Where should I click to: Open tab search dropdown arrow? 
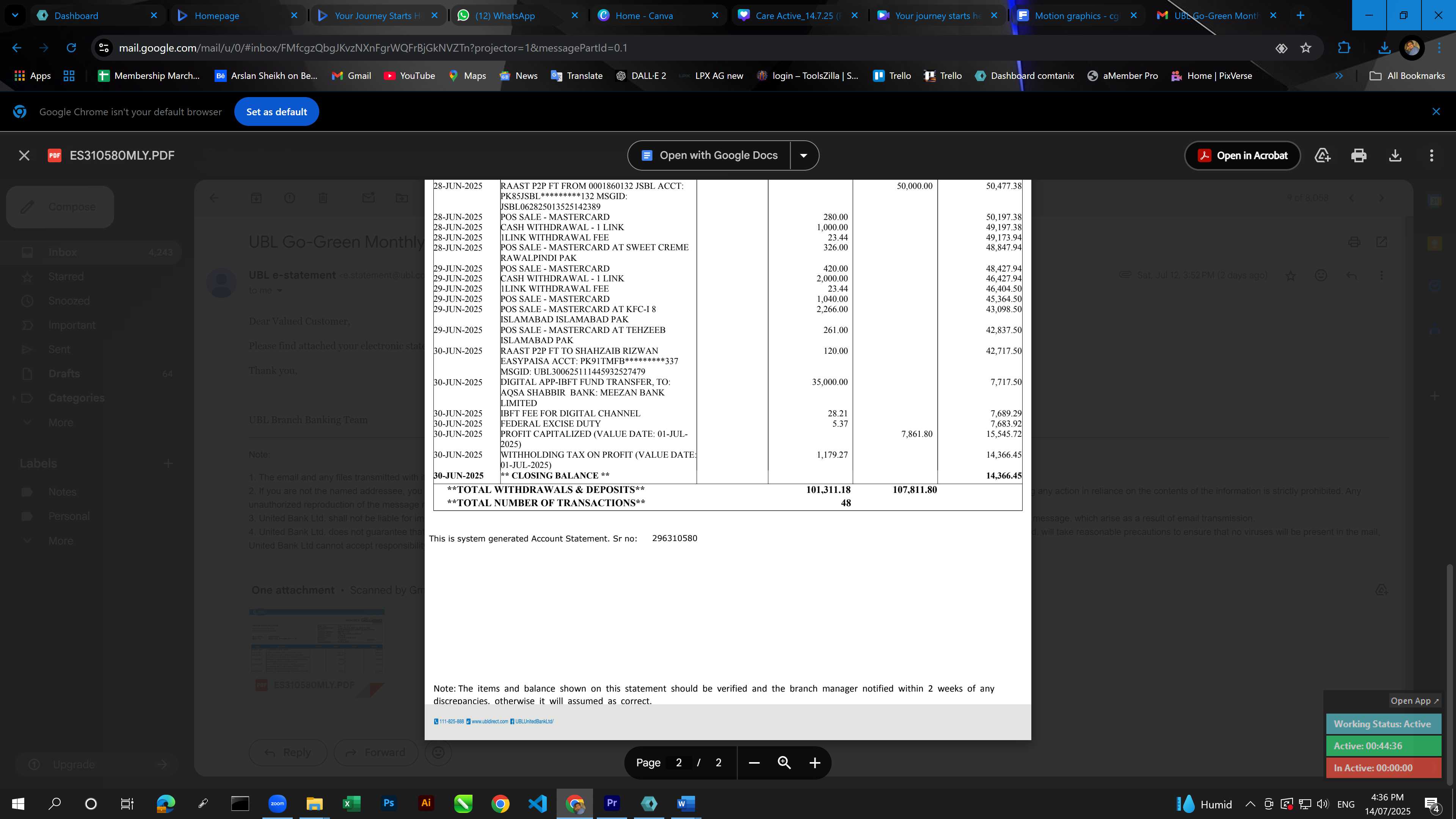pyautogui.click(x=15, y=16)
